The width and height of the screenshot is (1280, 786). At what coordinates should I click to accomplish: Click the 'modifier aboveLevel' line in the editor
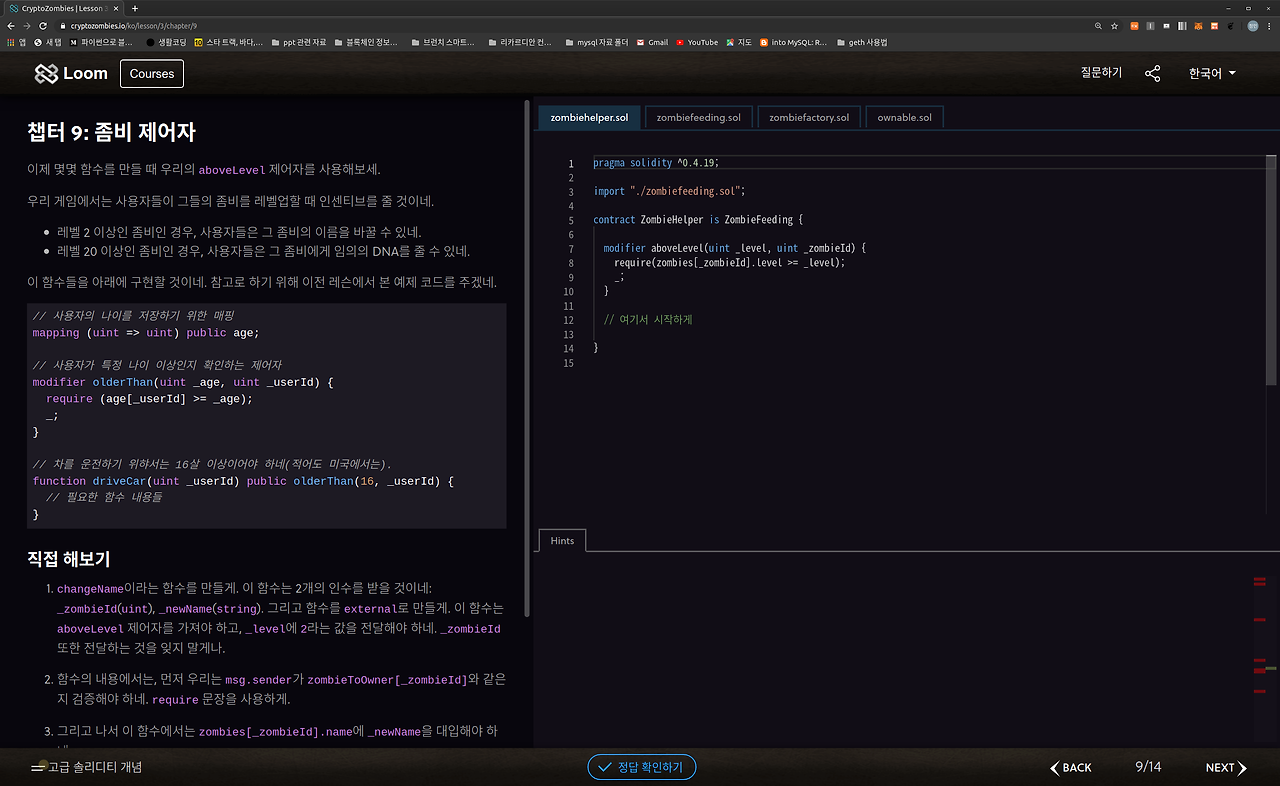tap(735, 248)
